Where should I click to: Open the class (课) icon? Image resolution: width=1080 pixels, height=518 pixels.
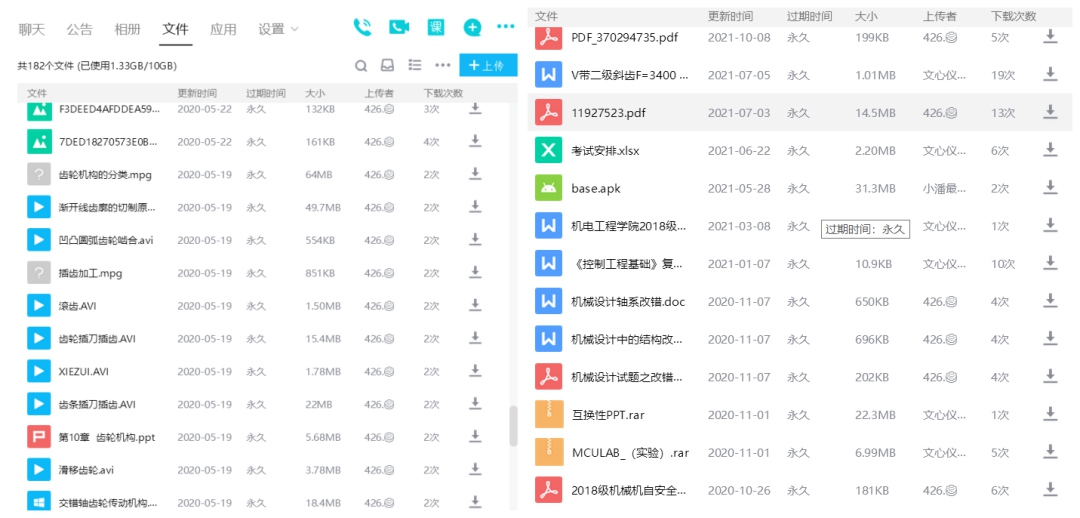click(x=435, y=28)
